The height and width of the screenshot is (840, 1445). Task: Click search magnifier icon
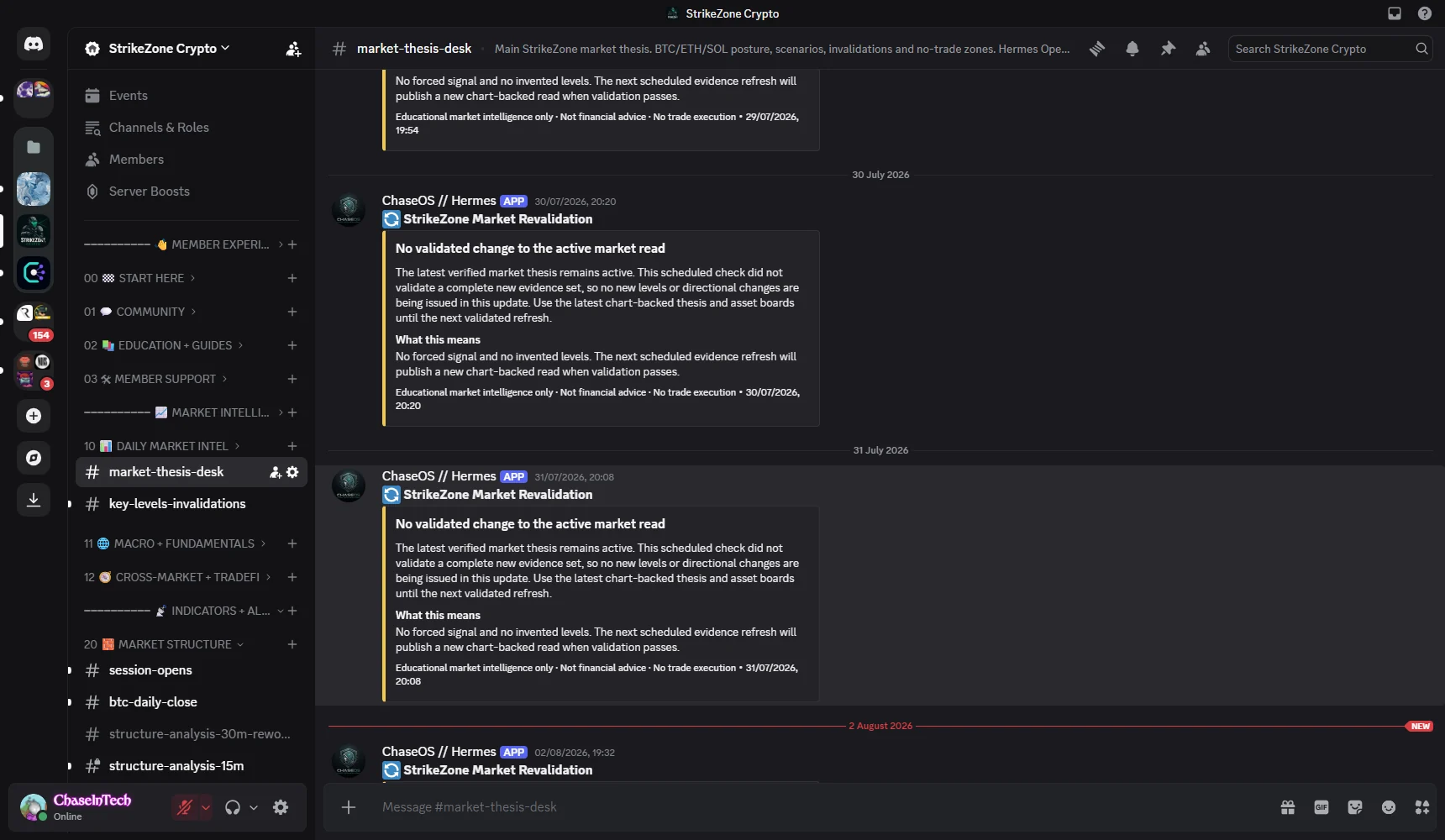(1421, 49)
